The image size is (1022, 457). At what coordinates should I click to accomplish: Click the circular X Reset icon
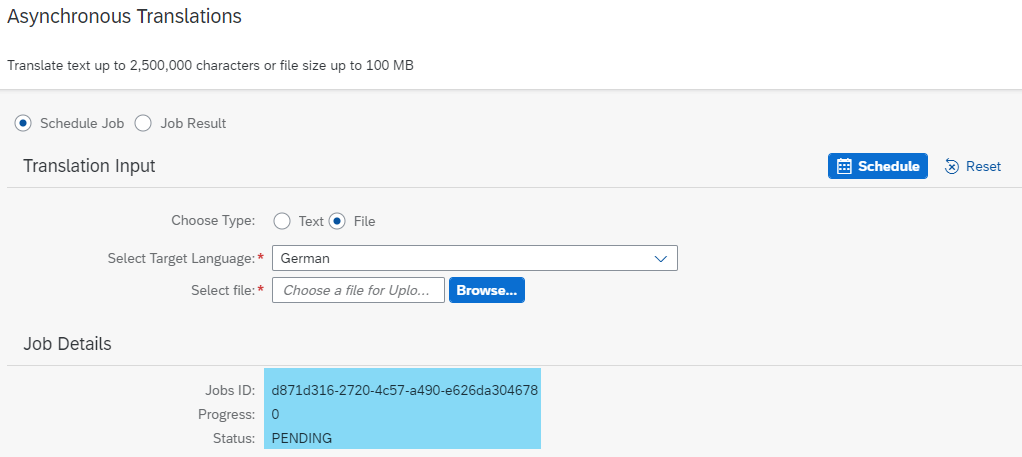952,167
